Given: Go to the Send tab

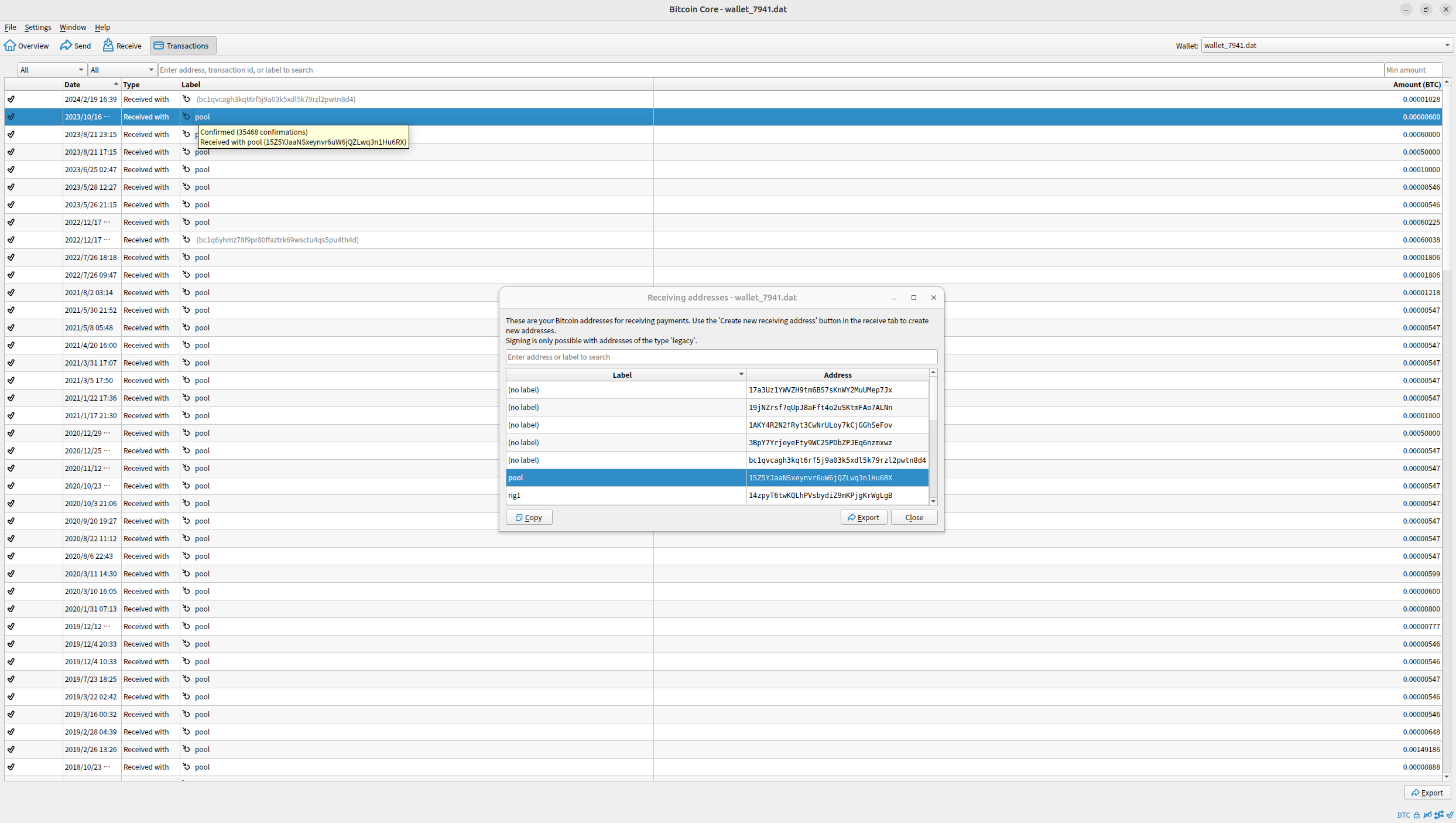Looking at the screenshot, I should point(76,46).
